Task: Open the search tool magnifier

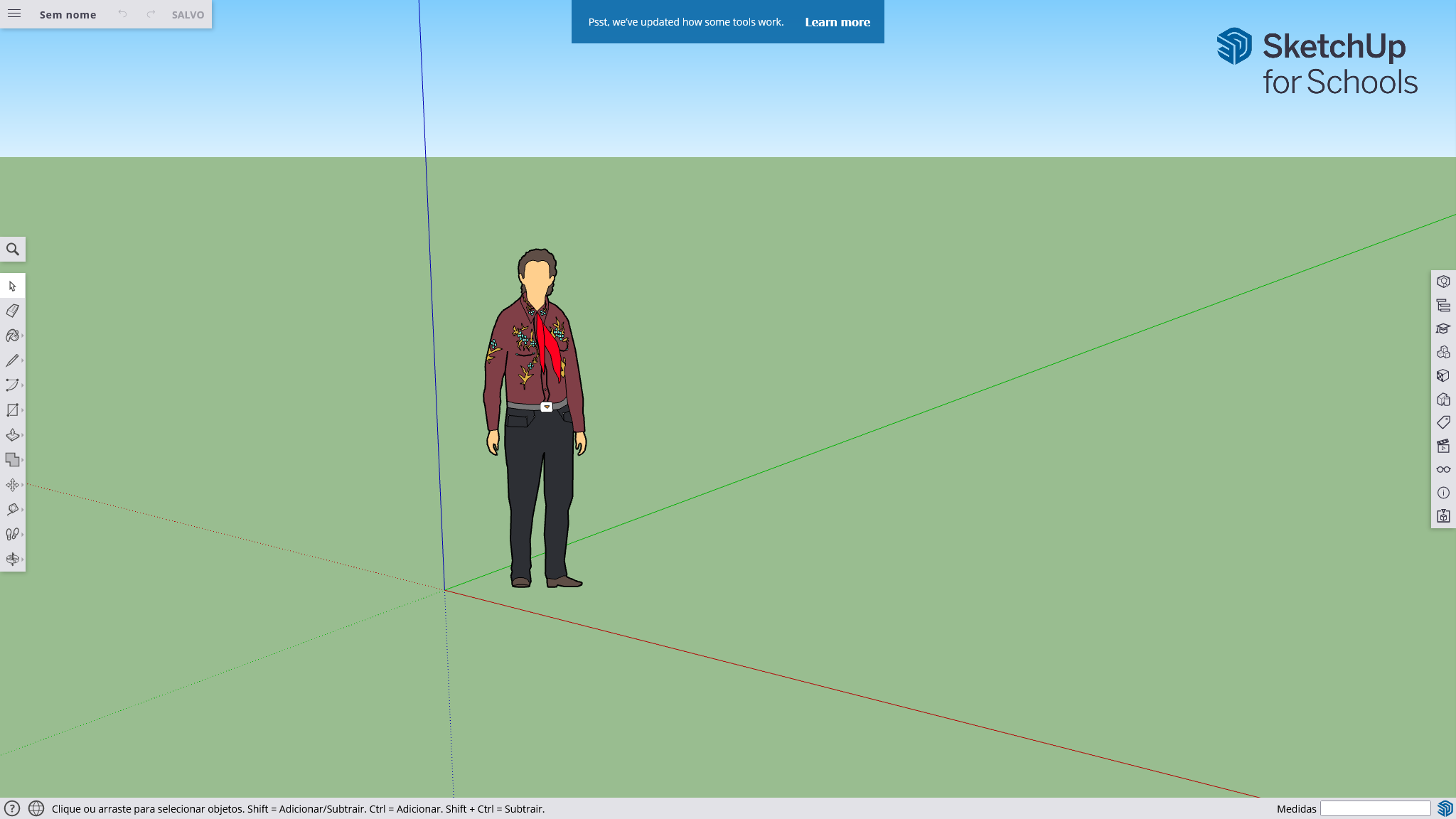Action: tap(12, 250)
